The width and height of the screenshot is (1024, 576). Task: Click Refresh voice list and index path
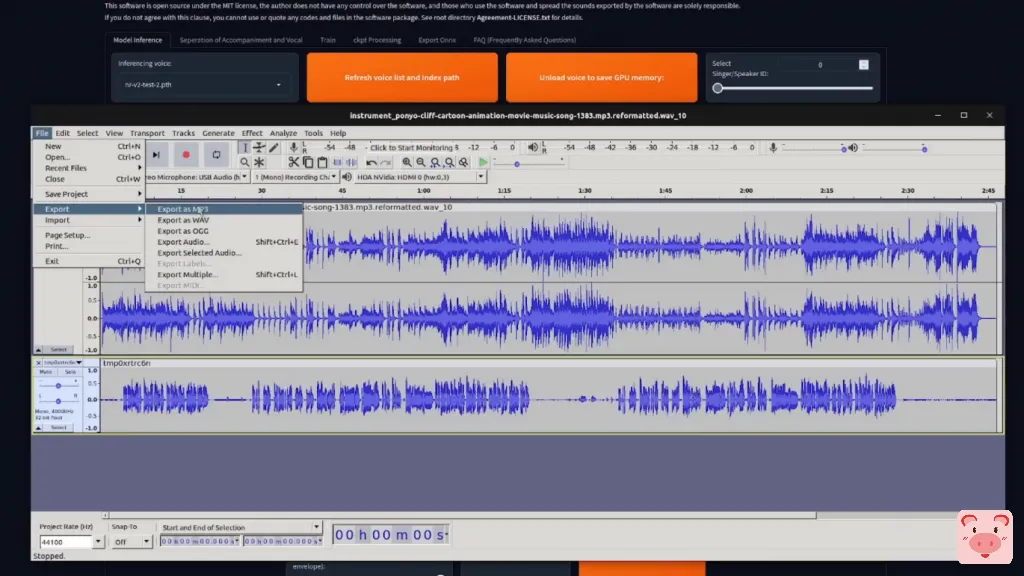click(x=401, y=77)
